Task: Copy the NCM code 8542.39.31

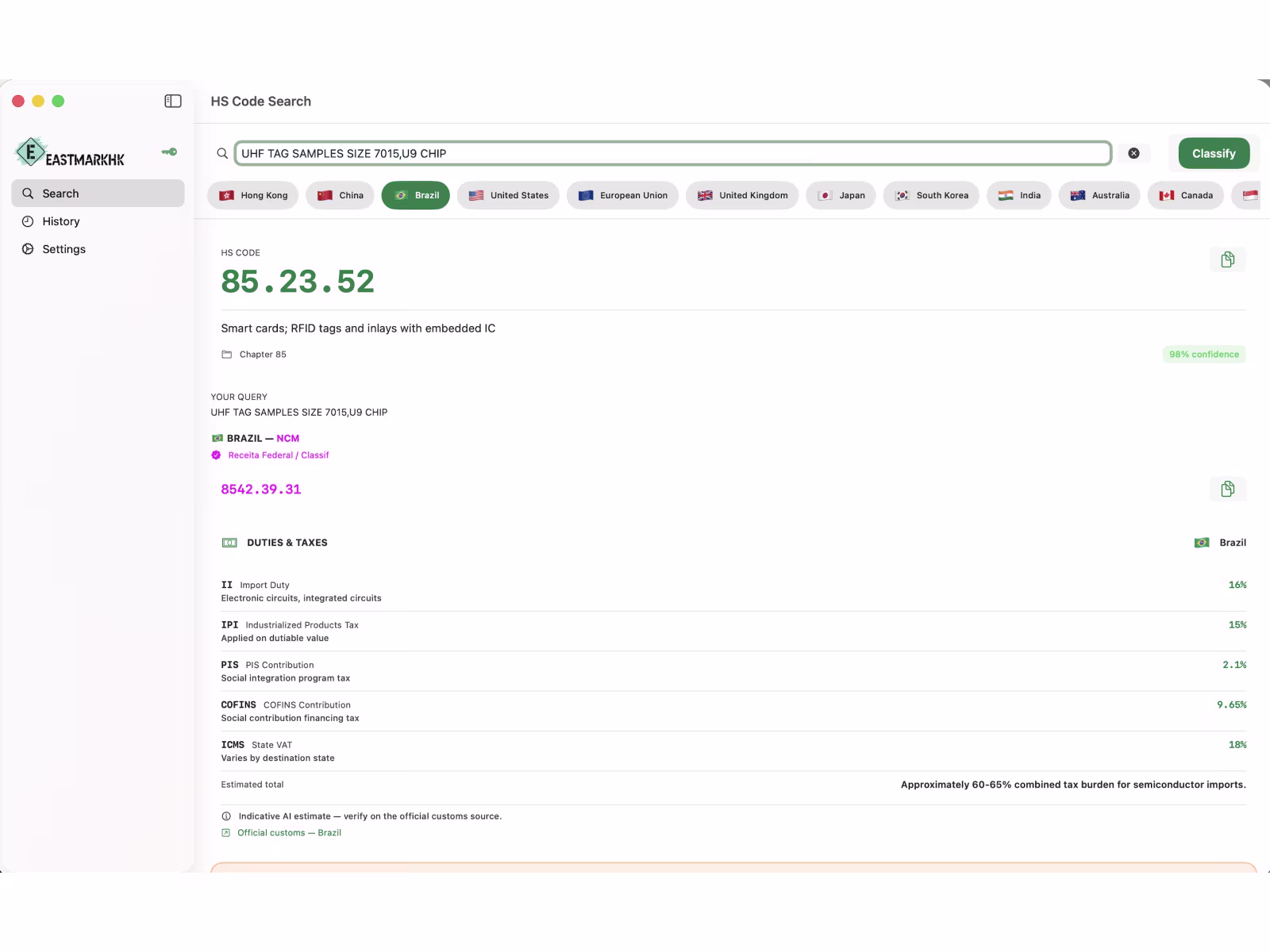Action: (x=1227, y=489)
